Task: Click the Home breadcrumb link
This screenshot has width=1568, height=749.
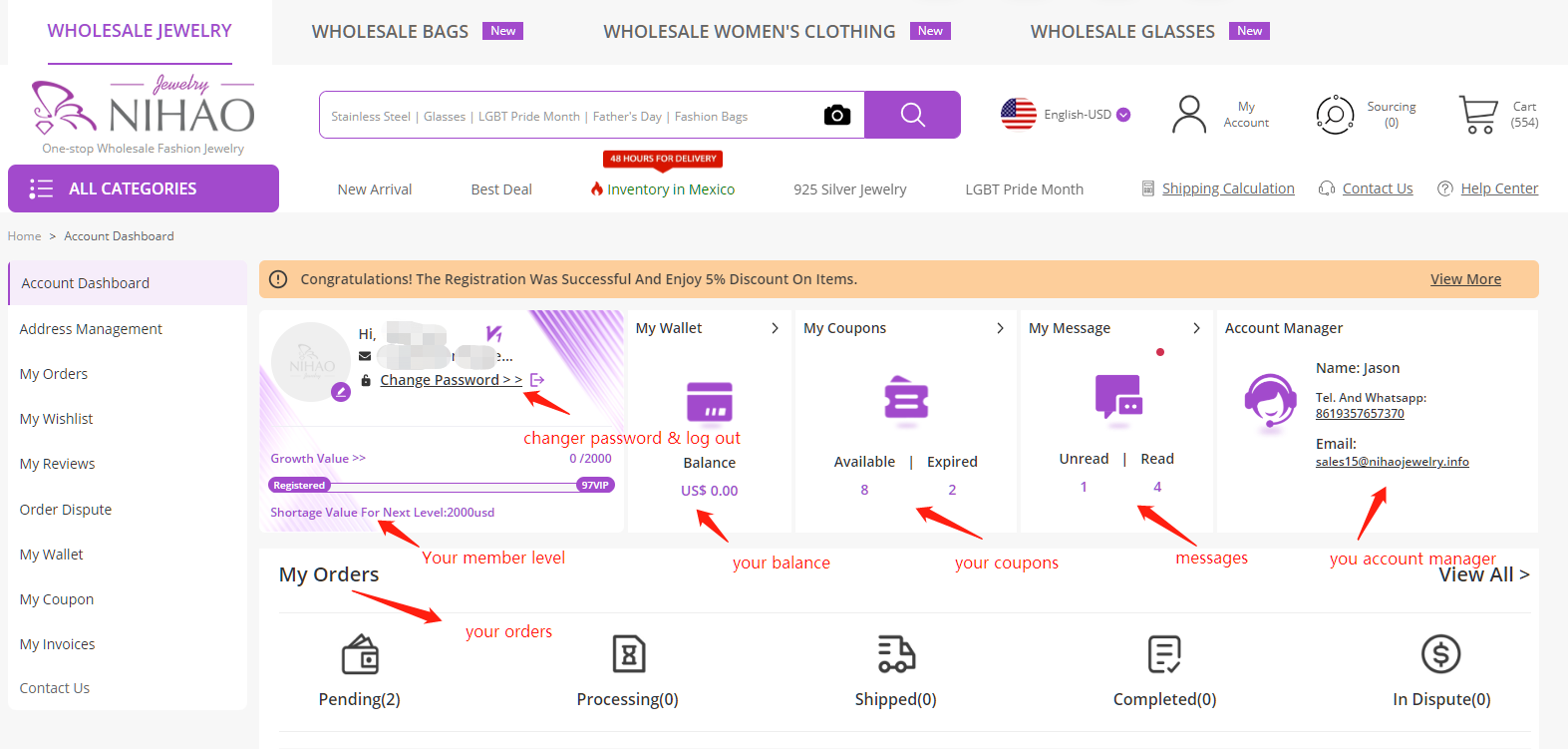Action: [24, 236]
